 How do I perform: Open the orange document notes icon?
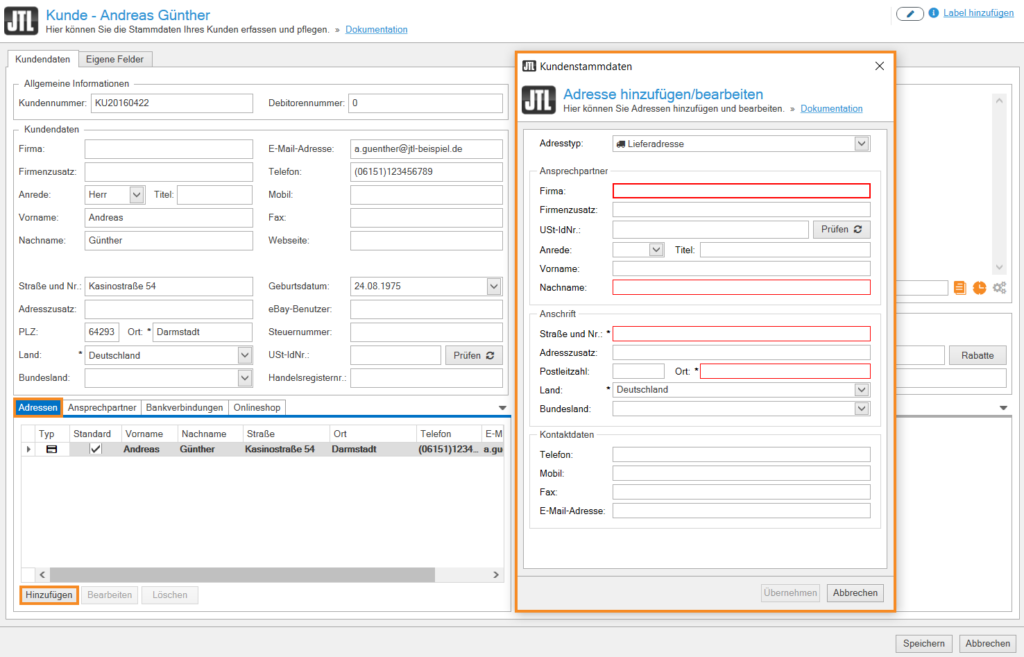(960, 288)
